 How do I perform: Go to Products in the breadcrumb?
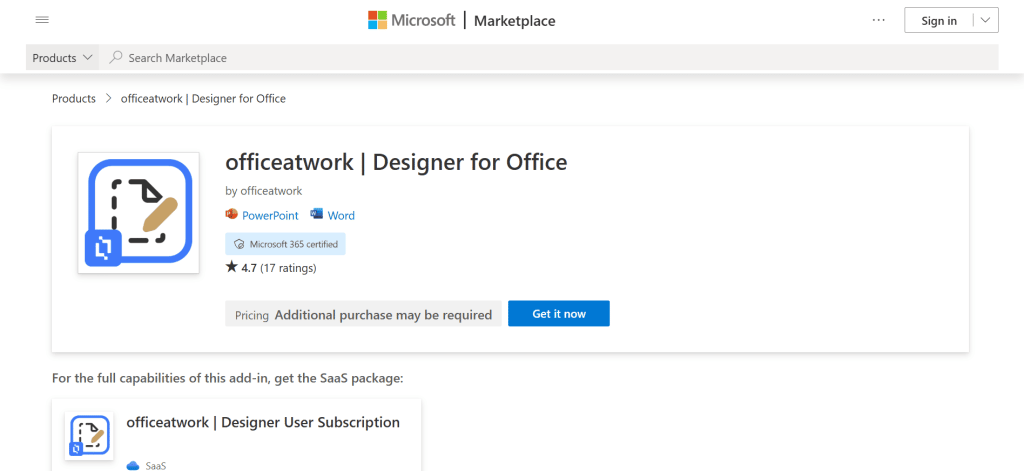(x=74, y=99)
